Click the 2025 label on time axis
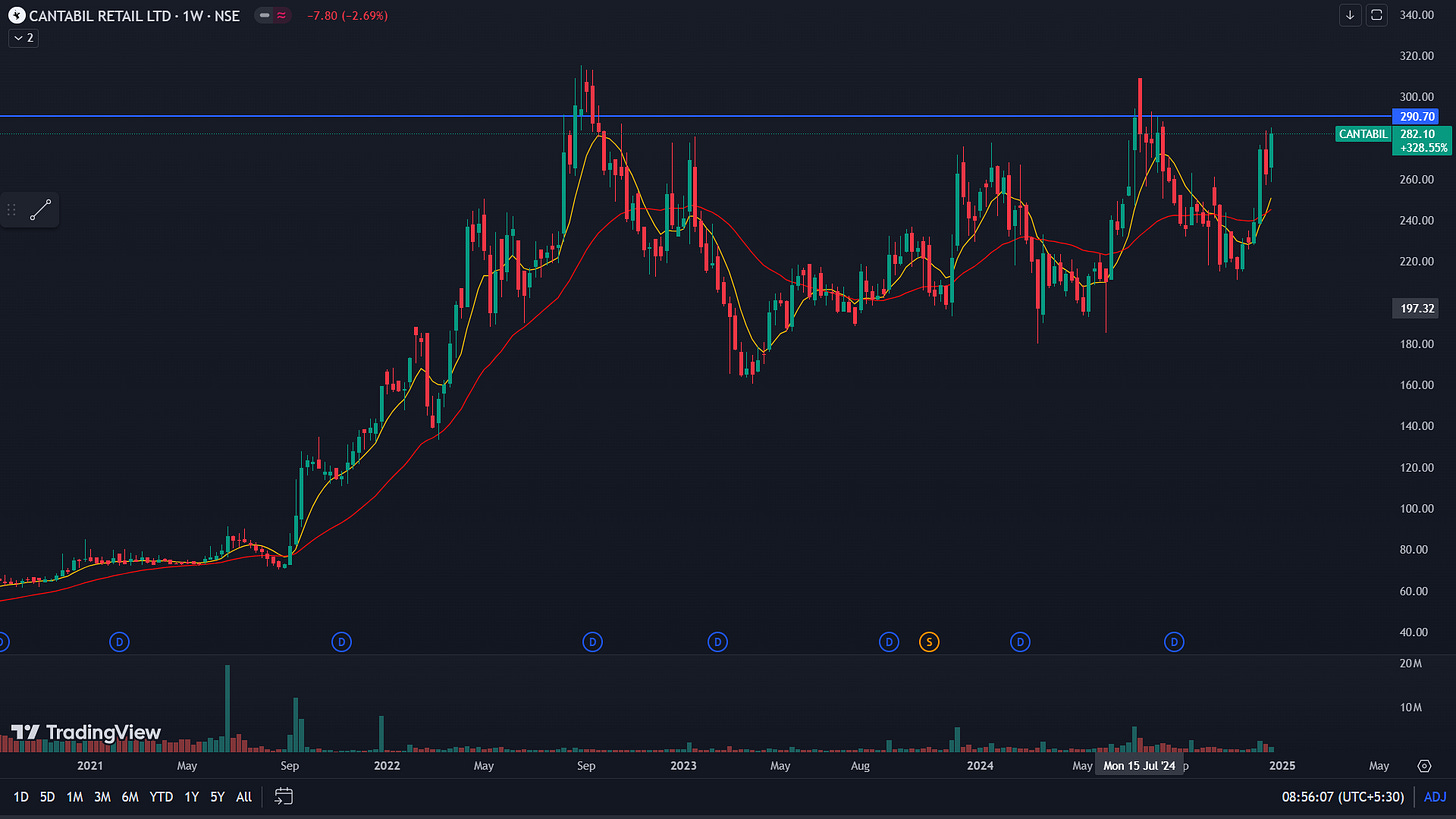1456x819 pixels. click(1282, 766)
